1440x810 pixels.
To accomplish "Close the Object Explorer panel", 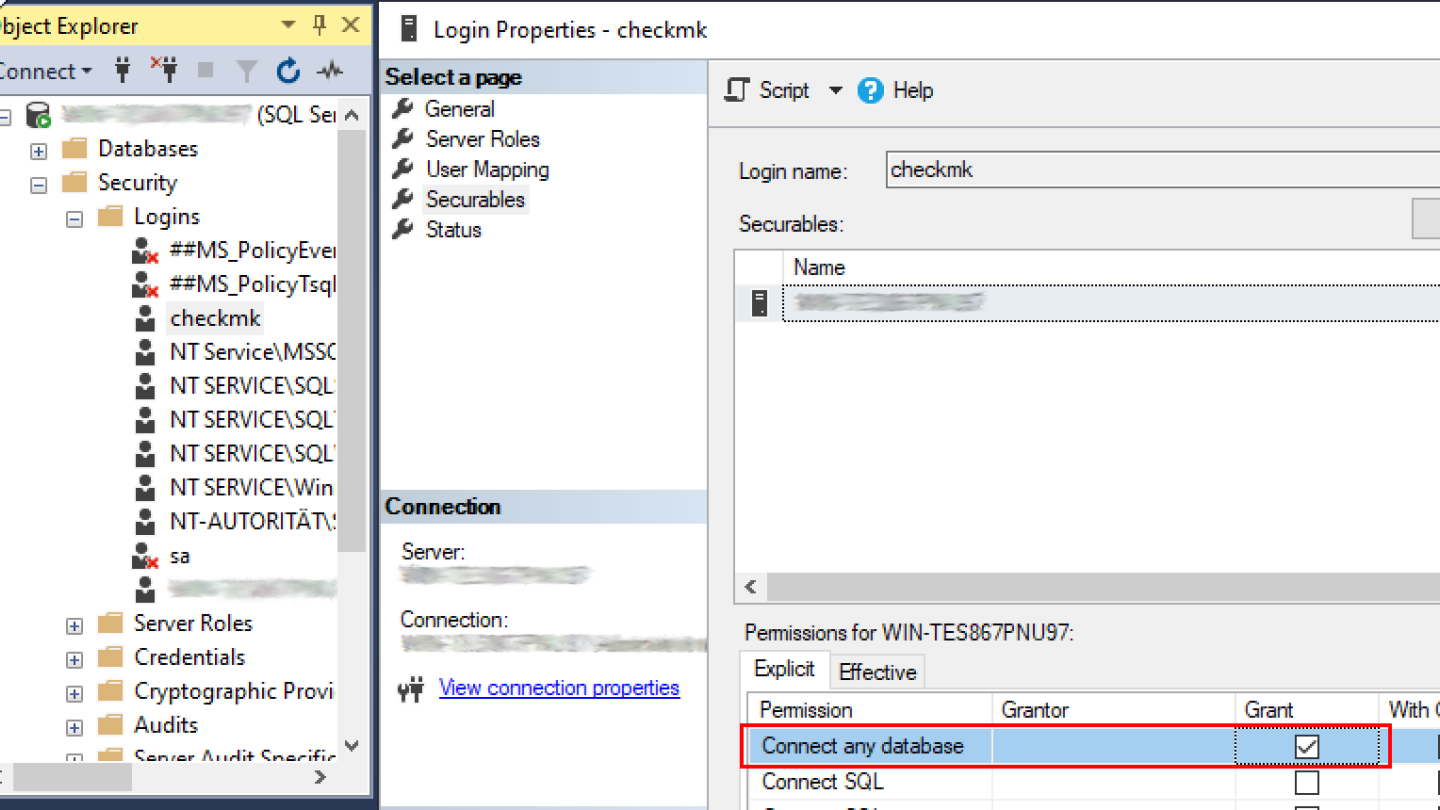I will click(x=350, y=25).
